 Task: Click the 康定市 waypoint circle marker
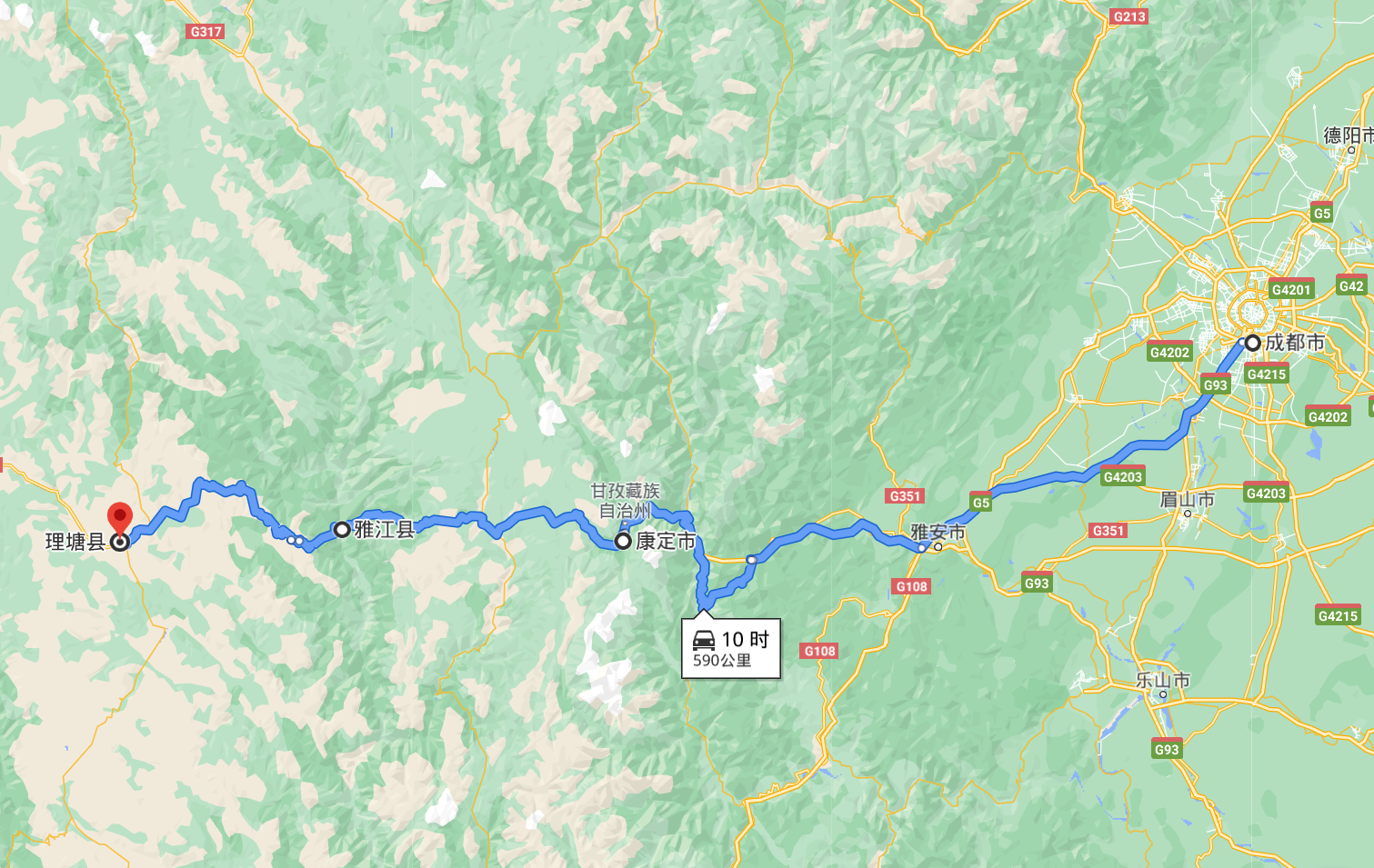(623, 541)
